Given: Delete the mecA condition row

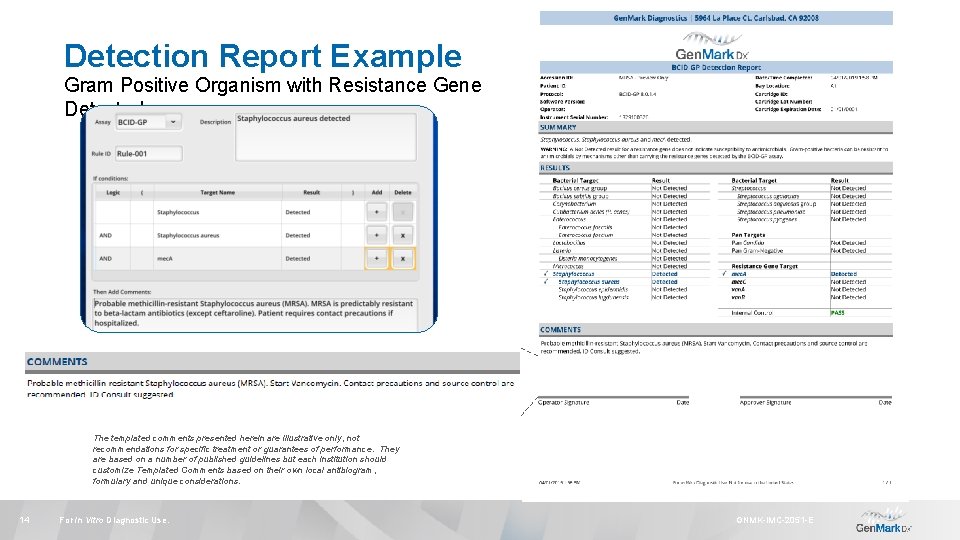Looking at the screenshot, I should (x=403, y=258).
